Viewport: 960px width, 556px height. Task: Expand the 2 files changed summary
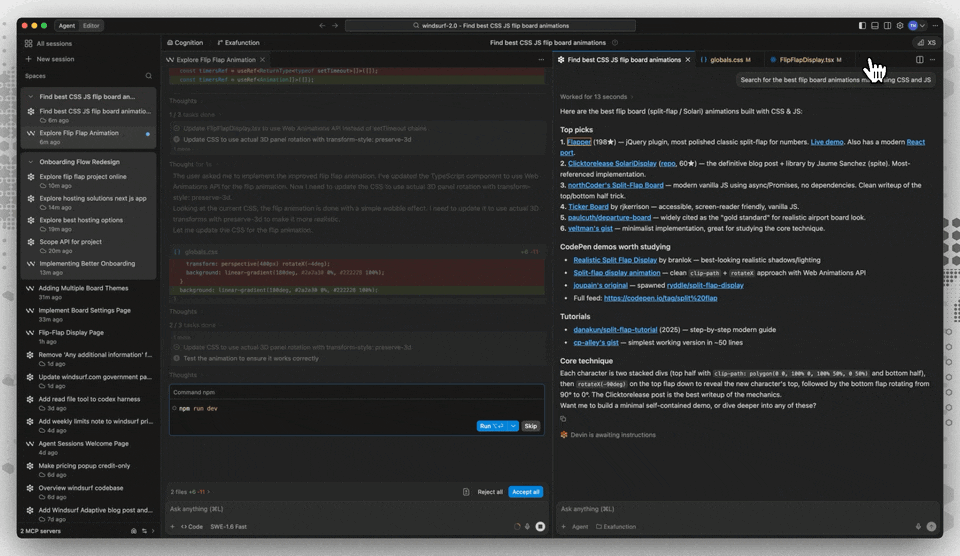click(190, 492)
